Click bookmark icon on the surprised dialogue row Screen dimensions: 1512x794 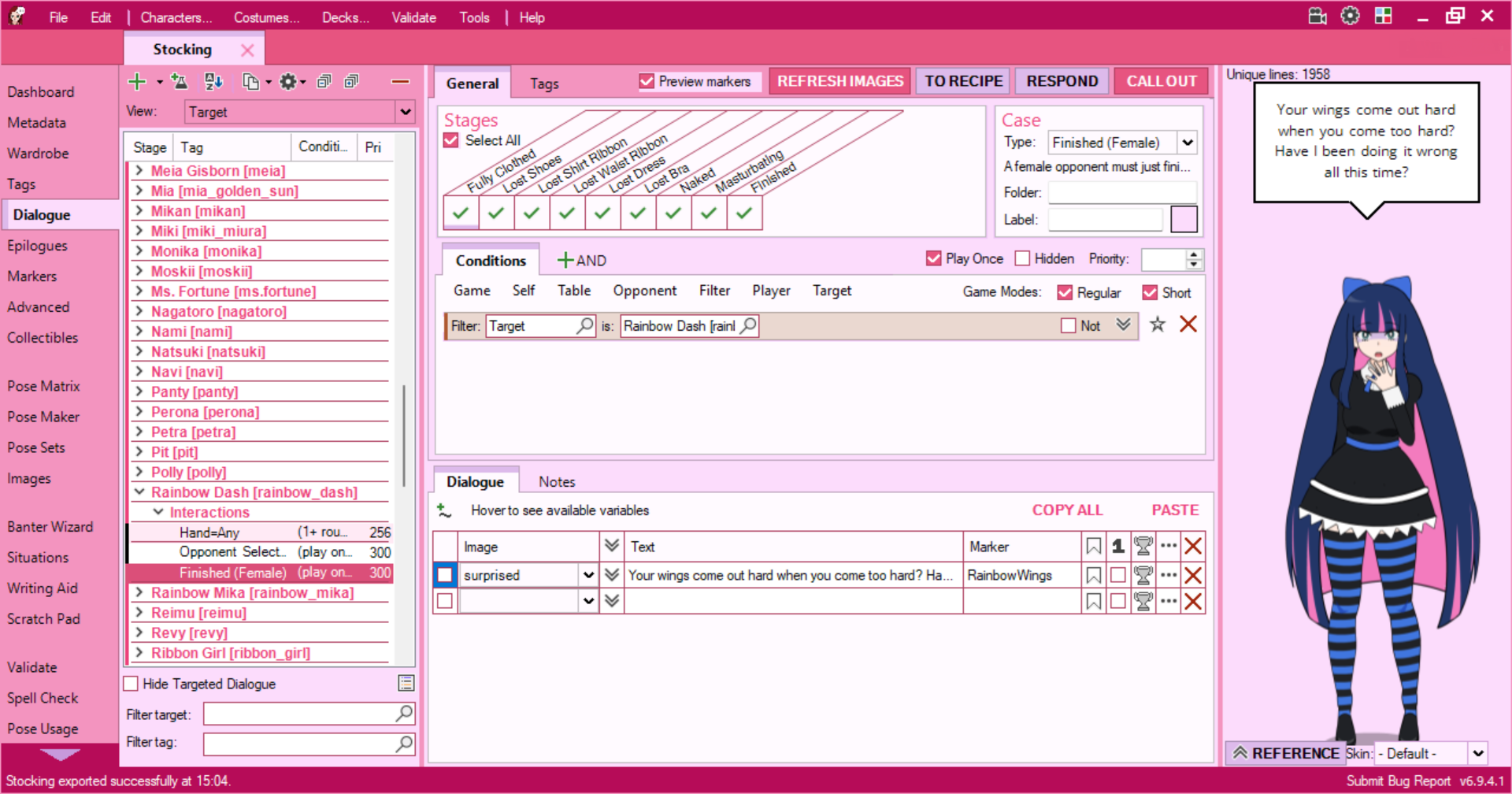[1093, 576]
